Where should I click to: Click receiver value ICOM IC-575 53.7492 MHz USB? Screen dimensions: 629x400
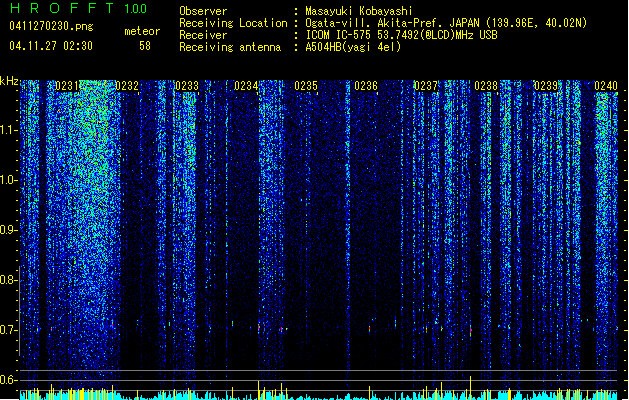tap(402, 35)
